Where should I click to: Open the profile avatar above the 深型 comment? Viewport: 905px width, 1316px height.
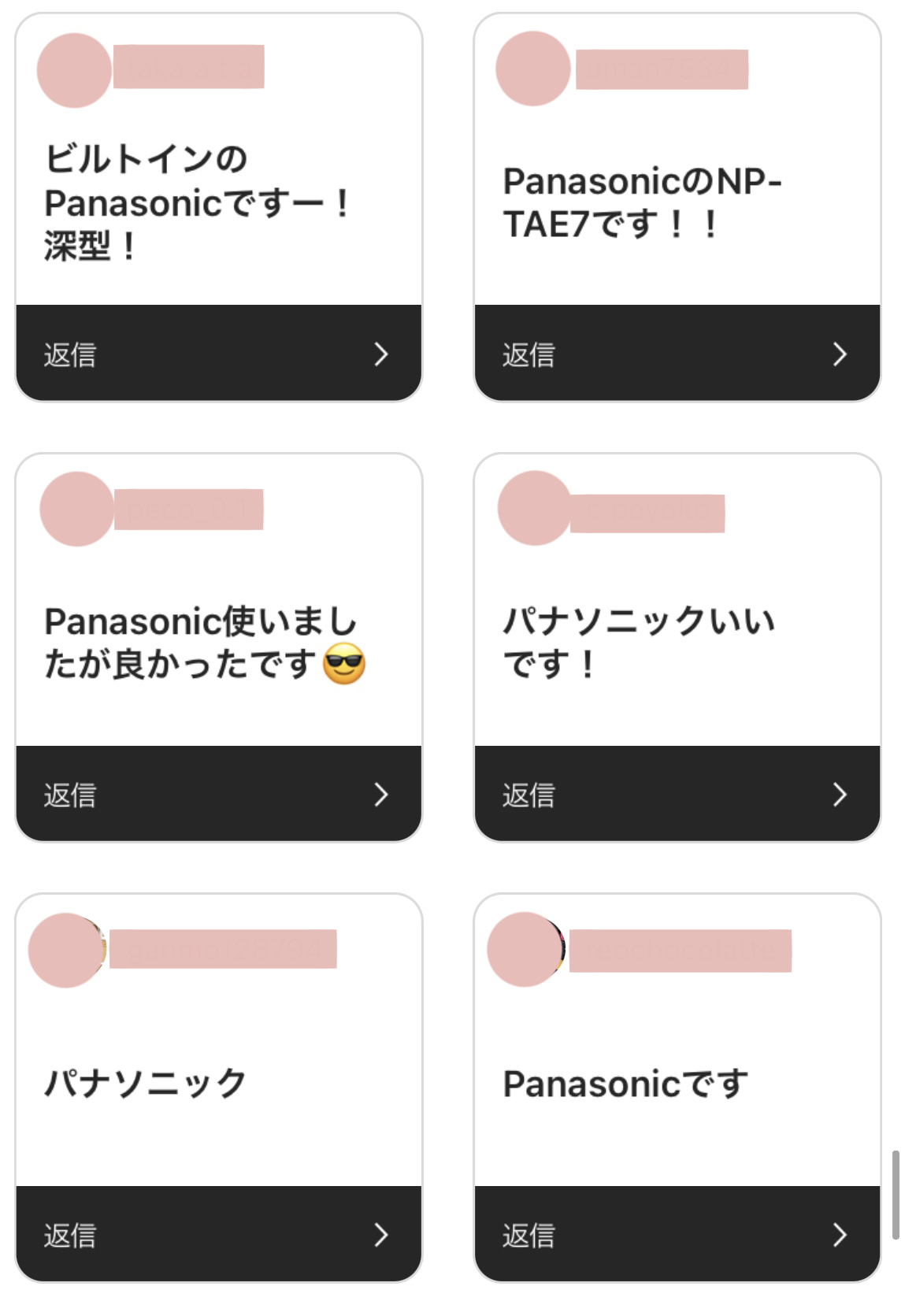point(74,70)
